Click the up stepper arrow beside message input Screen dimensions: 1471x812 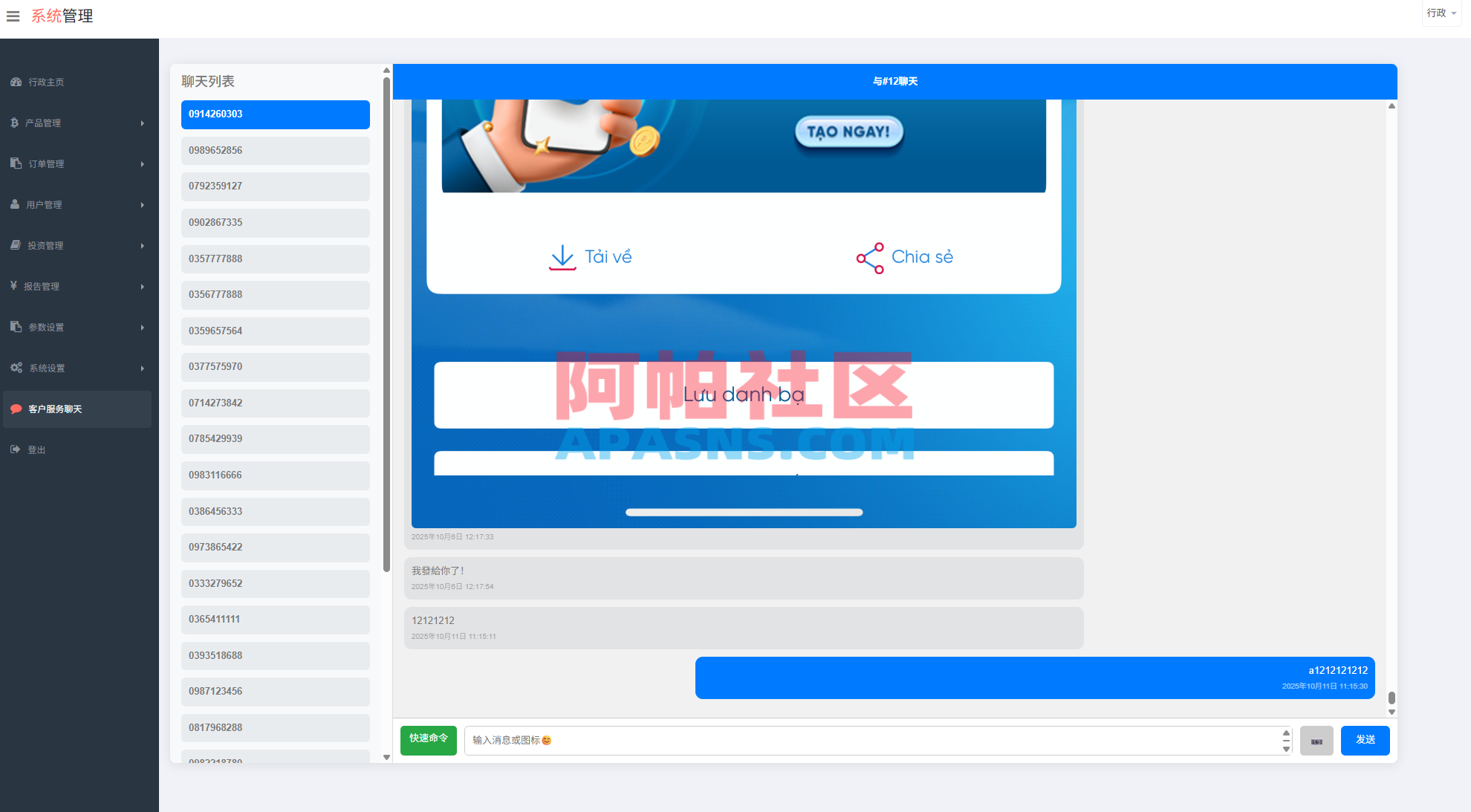coord(1286,734)
